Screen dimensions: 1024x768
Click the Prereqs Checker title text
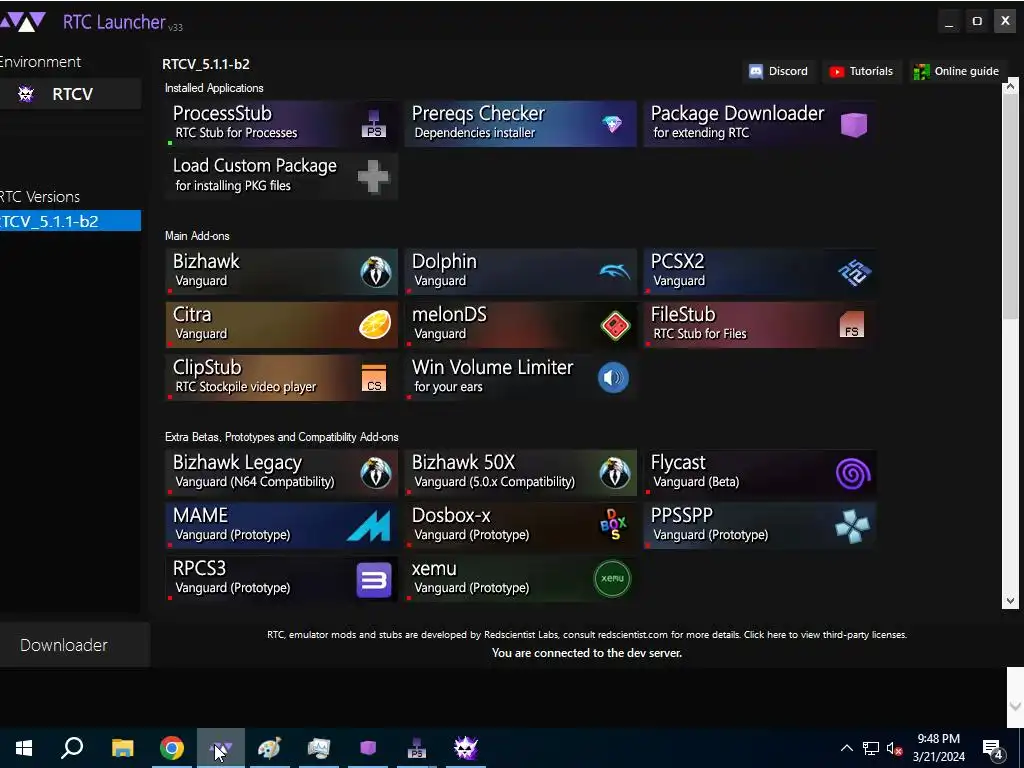[478, 113]
